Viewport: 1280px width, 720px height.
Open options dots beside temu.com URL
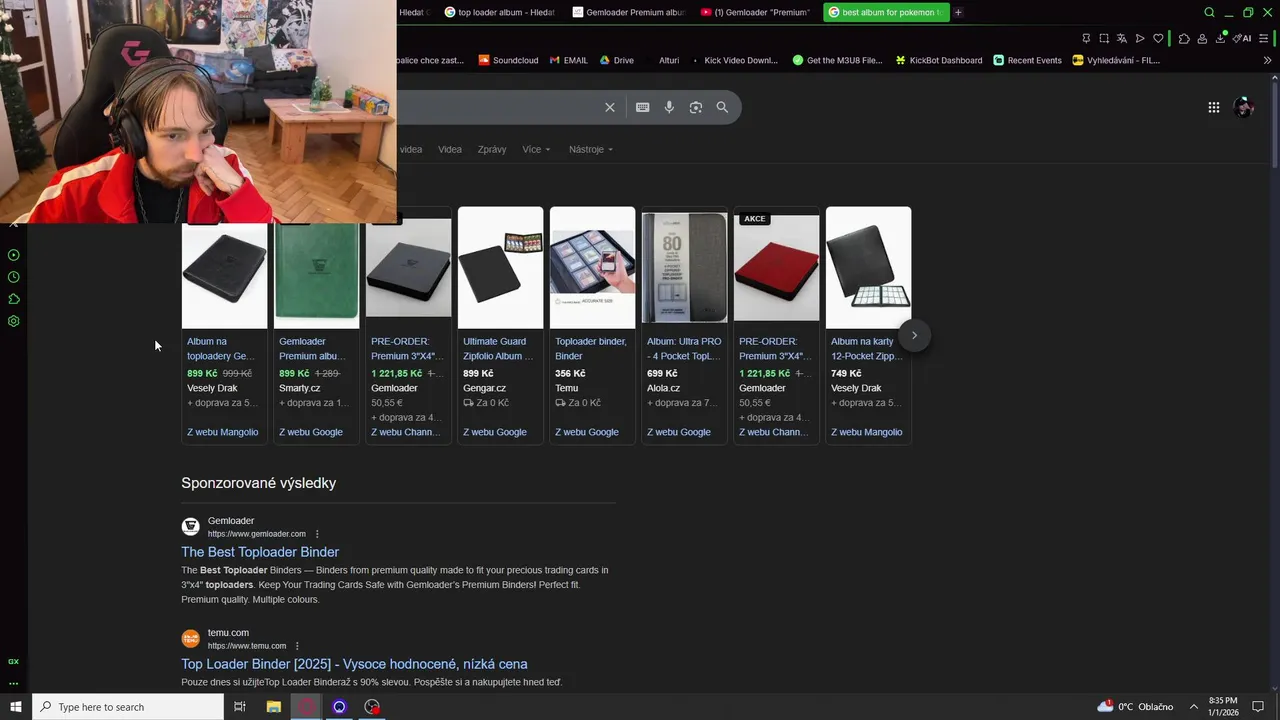pos(297,646)
